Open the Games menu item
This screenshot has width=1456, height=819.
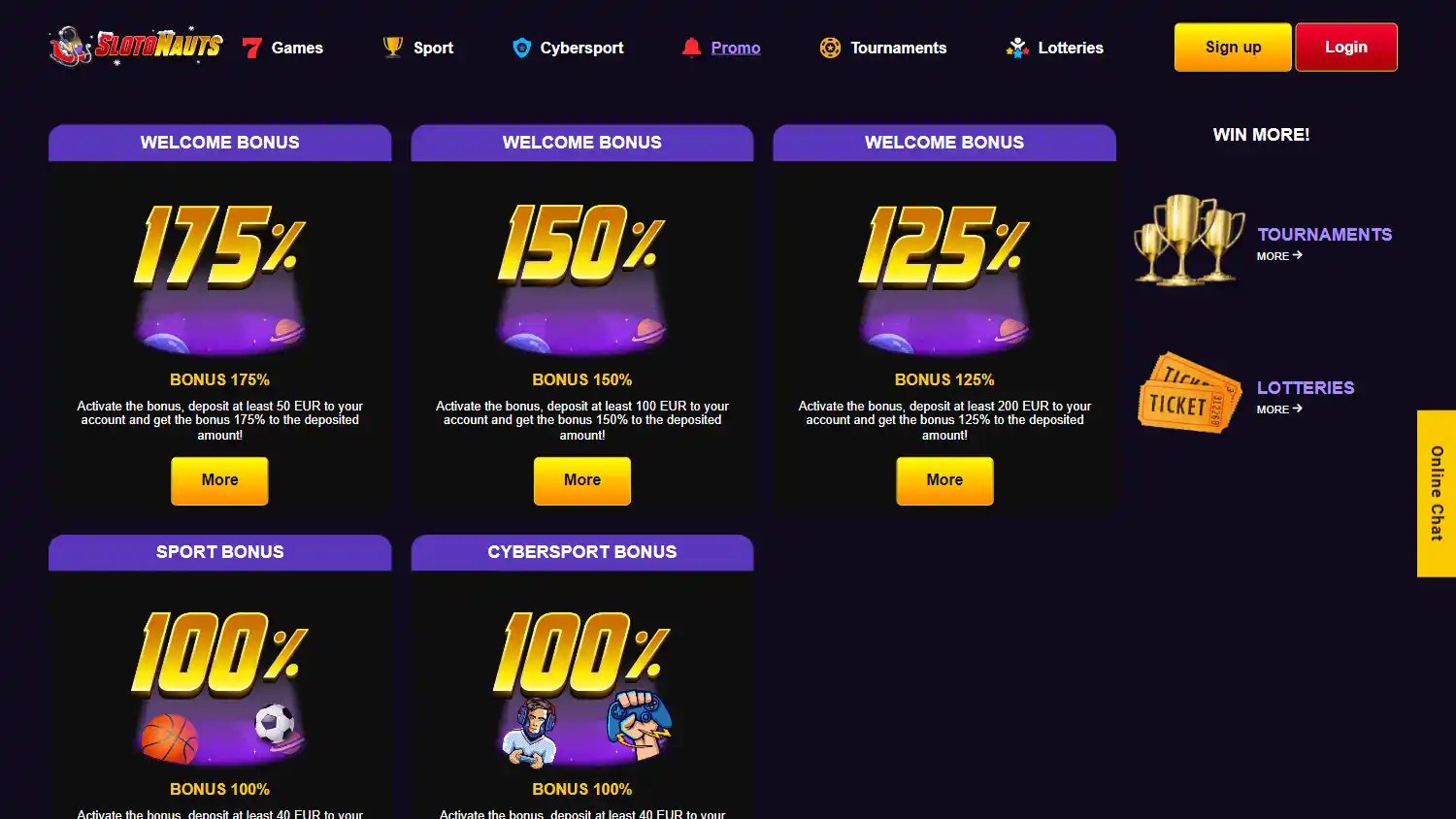[297, 48]
